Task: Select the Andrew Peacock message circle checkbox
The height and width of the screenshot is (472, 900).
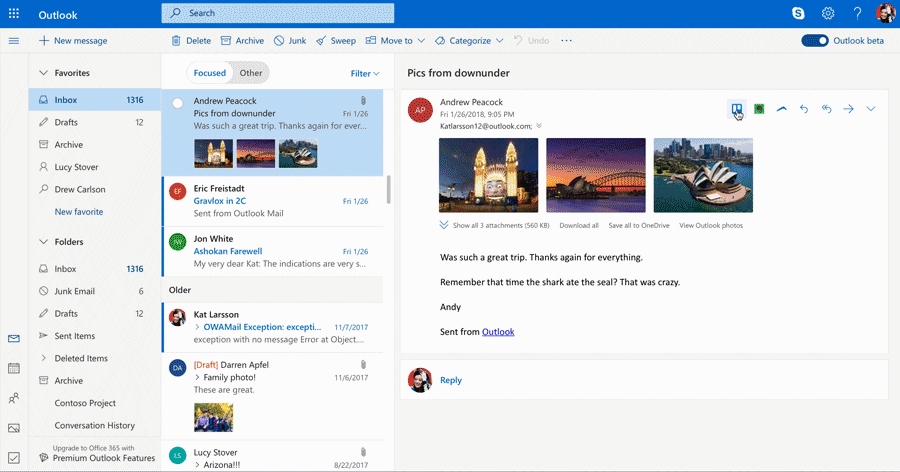Action: pos(178,102)
